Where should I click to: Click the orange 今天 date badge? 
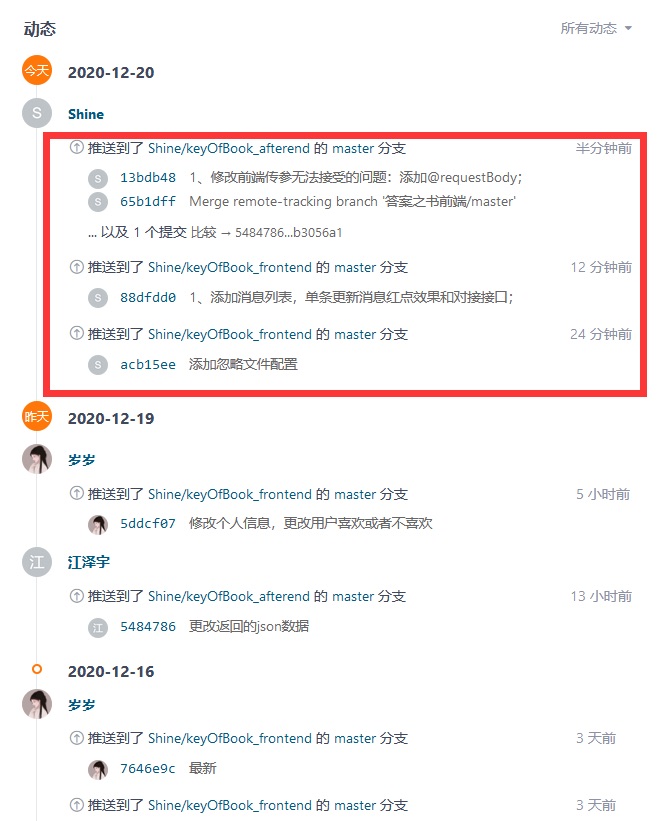click(x=37, y=70)
